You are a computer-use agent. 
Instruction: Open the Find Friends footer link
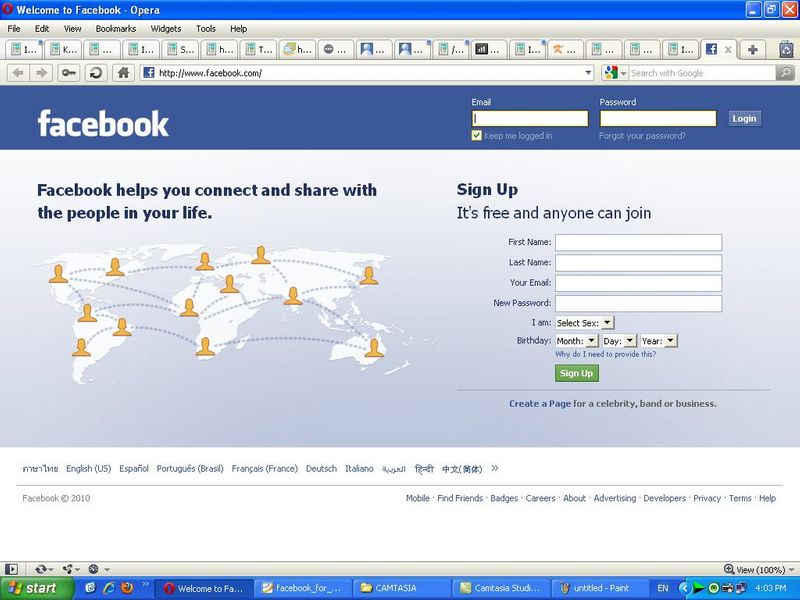(x=460, y=498)
